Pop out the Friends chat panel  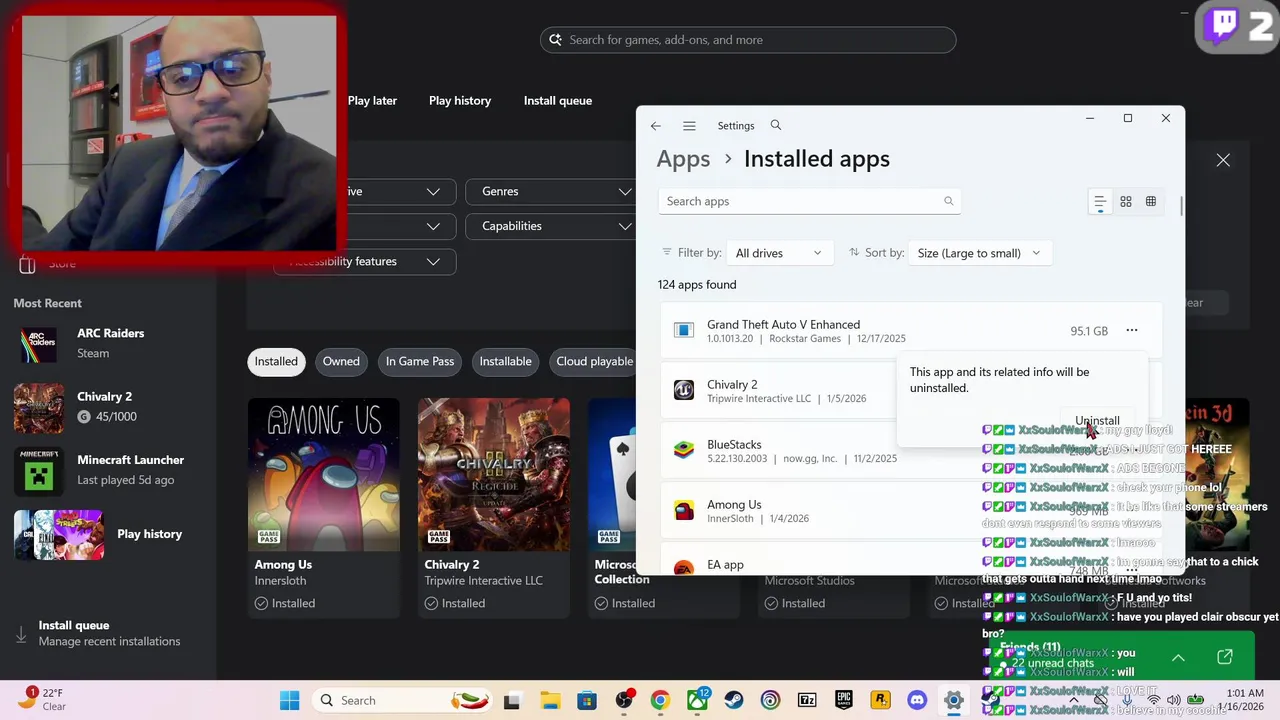pos(1225,657)
